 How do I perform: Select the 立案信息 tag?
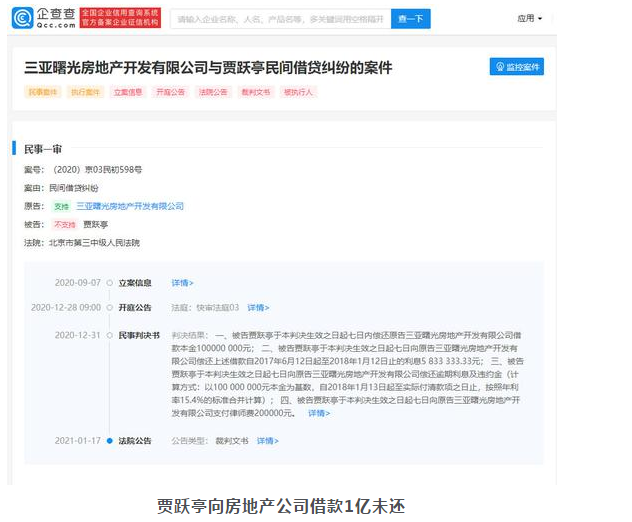pyautogui.click(x=128, y=92)
